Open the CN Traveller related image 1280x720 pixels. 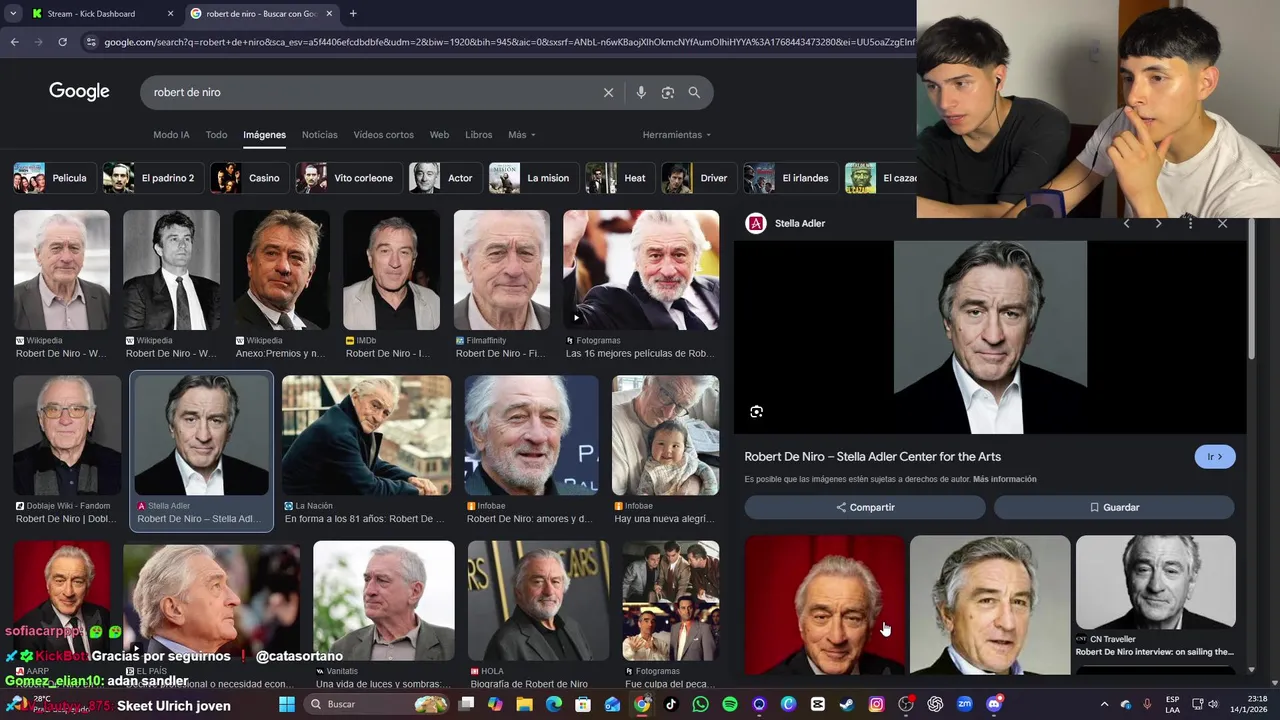[x=1155, y=583]
